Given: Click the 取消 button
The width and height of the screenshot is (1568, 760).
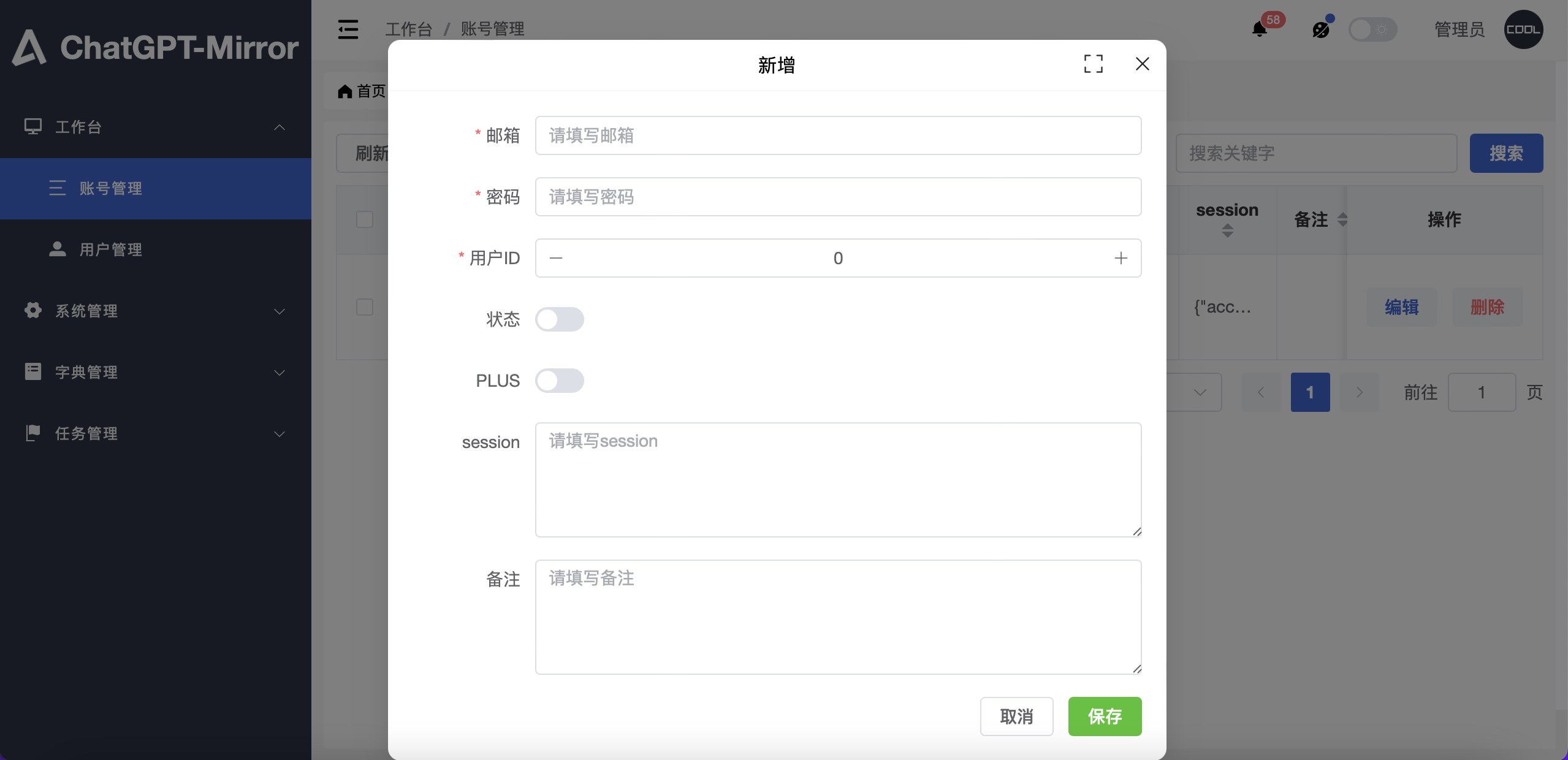Looking at the screenshot, I should click(1016, 716).
